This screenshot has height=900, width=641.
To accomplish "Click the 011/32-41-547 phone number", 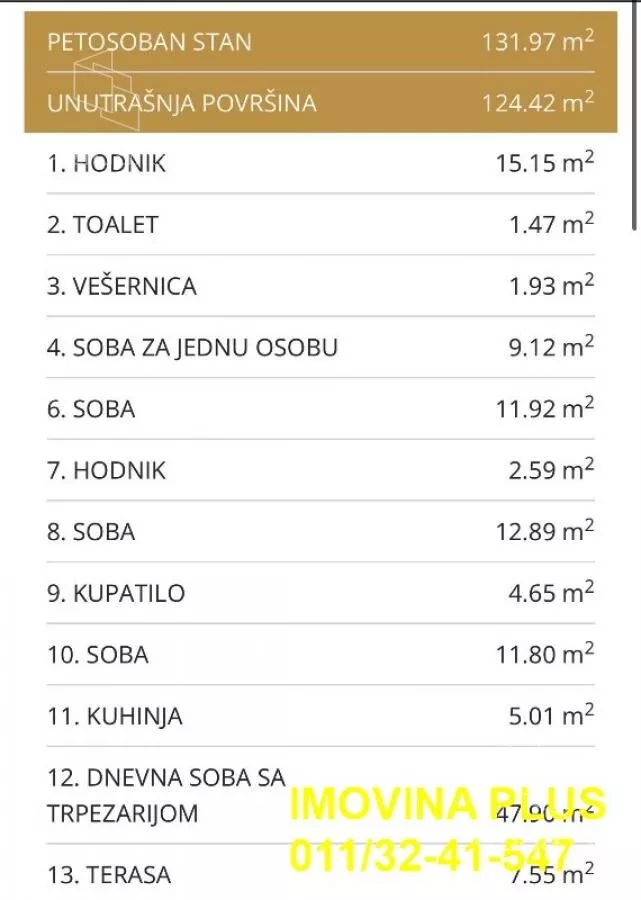I will [x=430, y=855].
